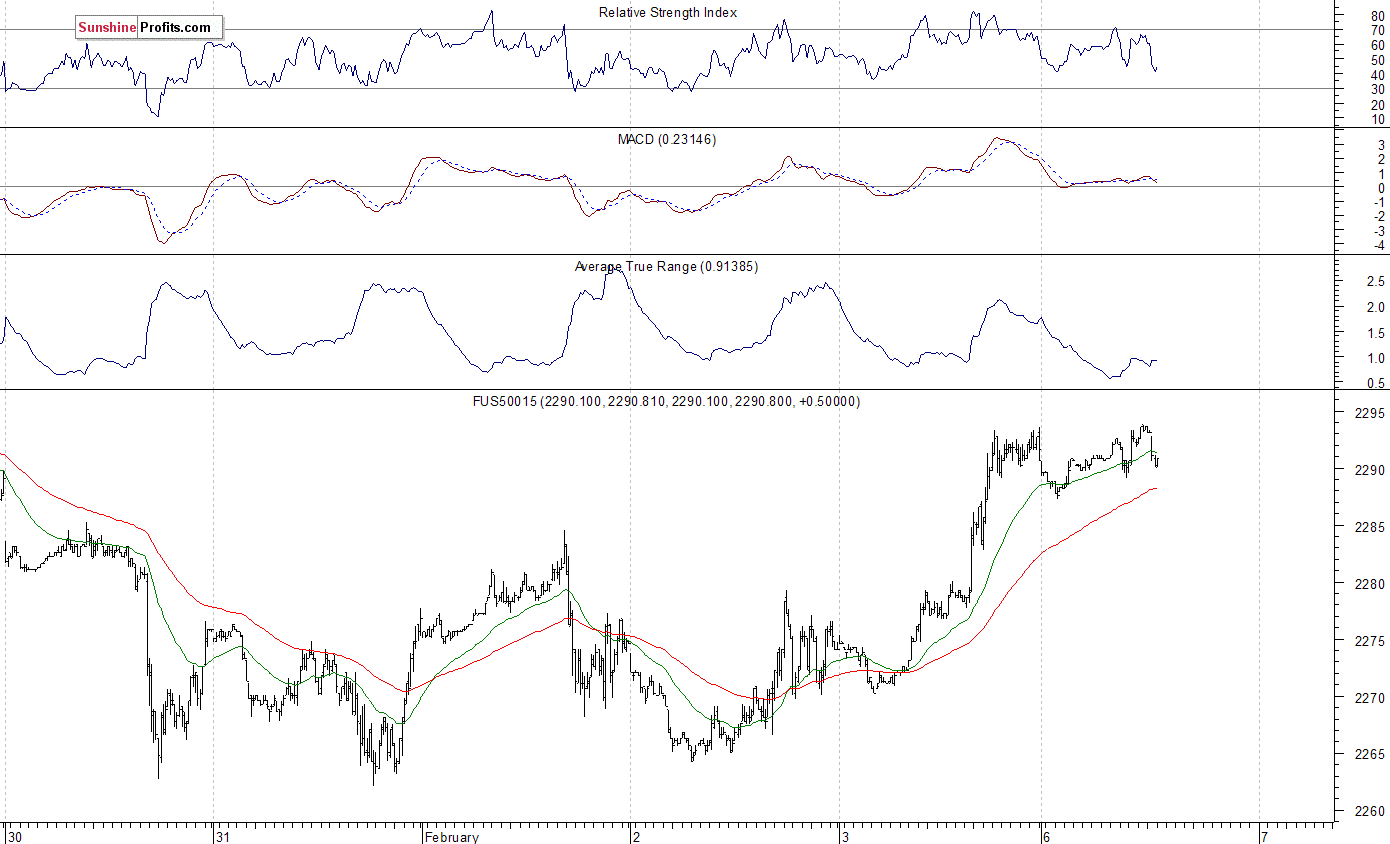Click the 2295 price axis label
Viewport: 1390px width, 844px height.
click(x=1370, y=414)
